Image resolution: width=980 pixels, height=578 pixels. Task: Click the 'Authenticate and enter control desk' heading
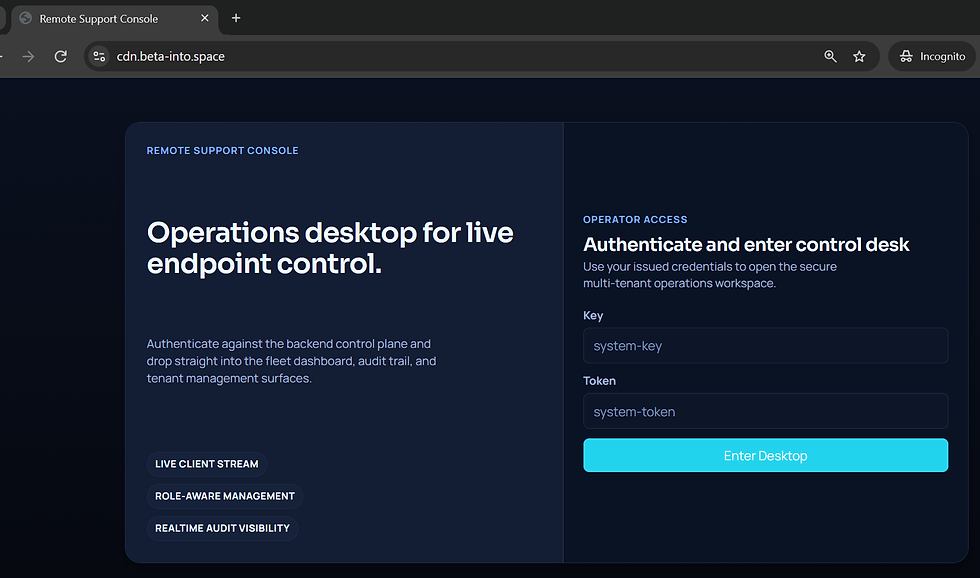[x=746, y=244]
